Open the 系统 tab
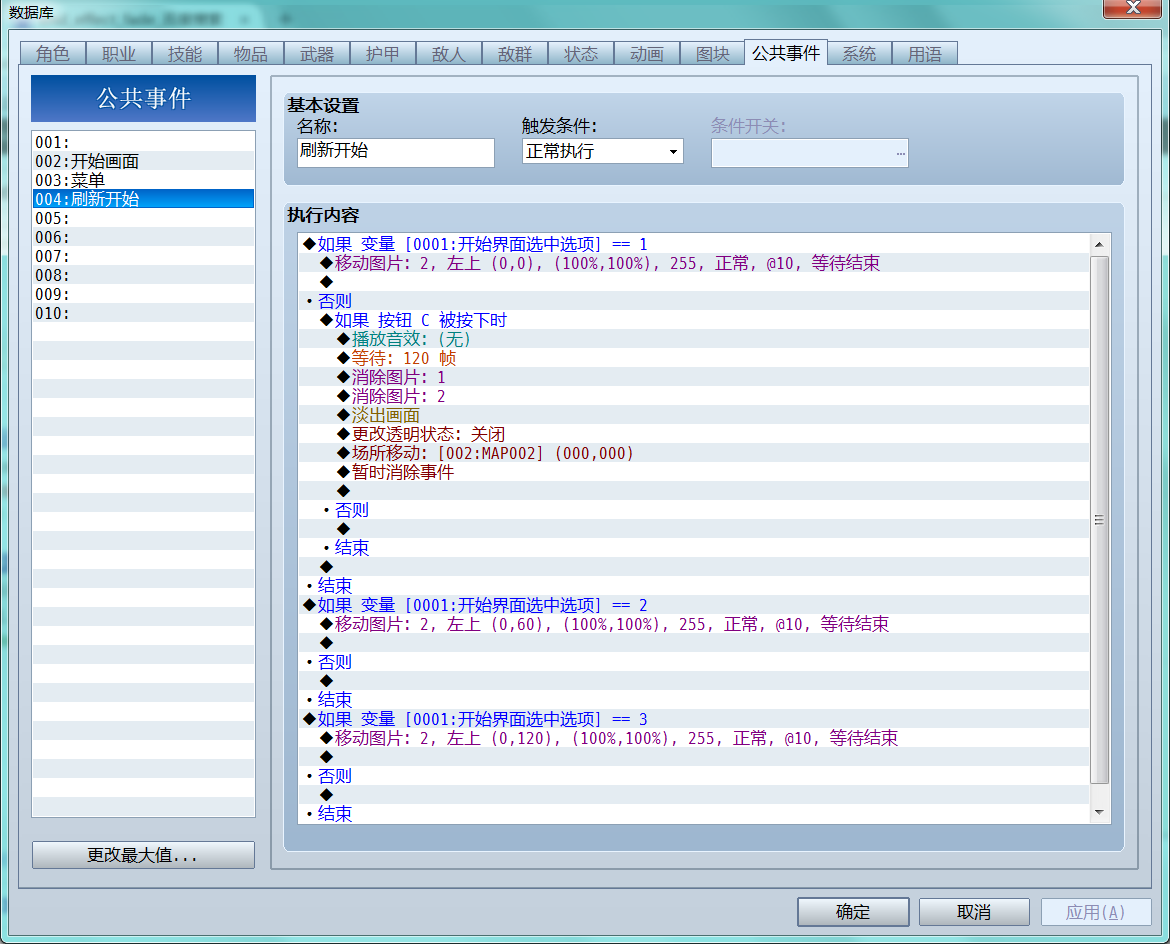Screen dimensions: 1170x944 859,54
